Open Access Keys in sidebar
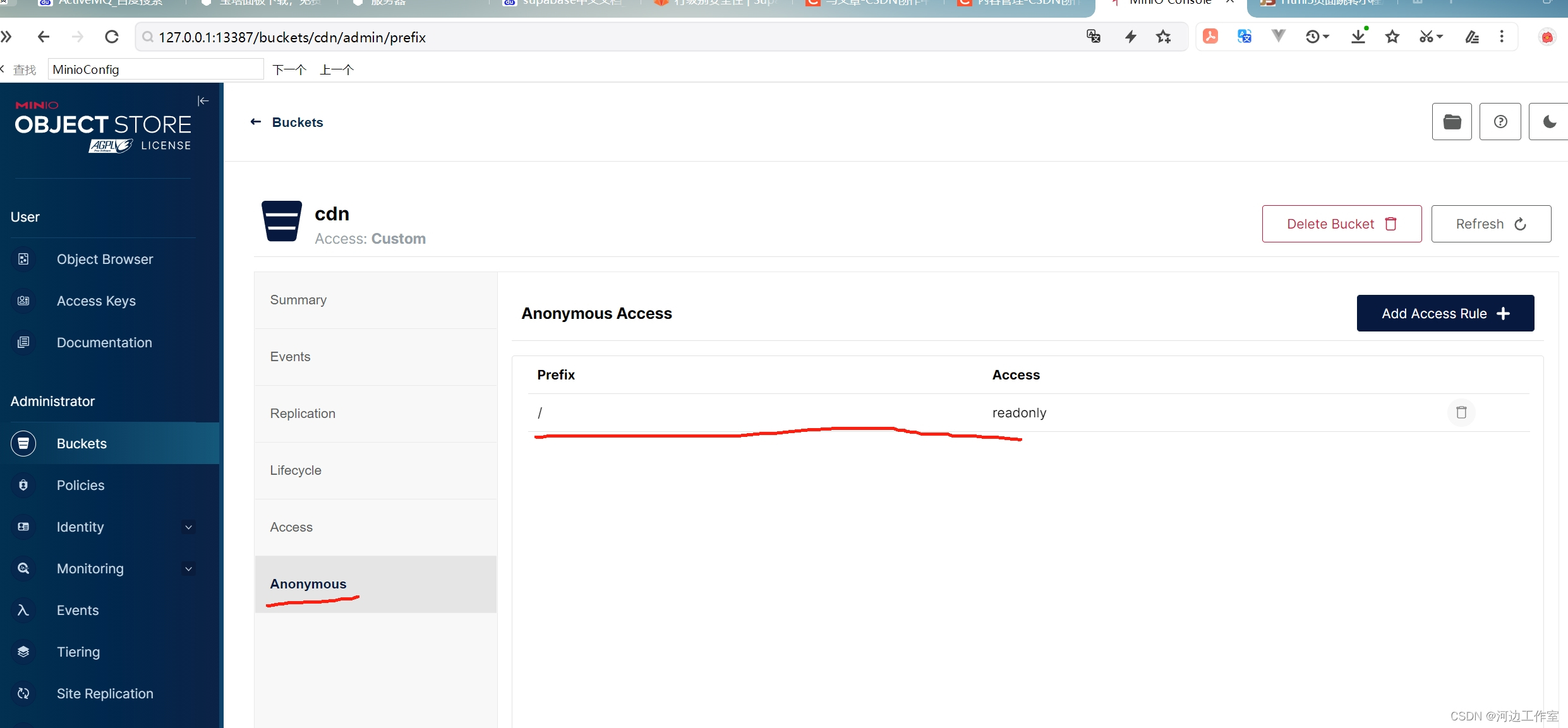This screenshot has width=1568, height=728. click(96, 301)
